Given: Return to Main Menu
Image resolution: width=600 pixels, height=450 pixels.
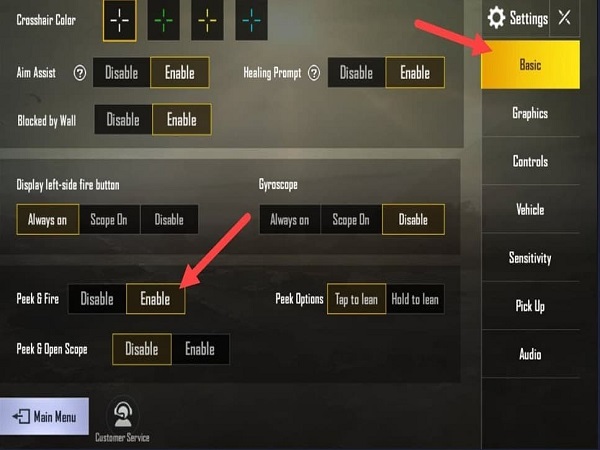Looking at the screenshot, I should coord(44,416).
